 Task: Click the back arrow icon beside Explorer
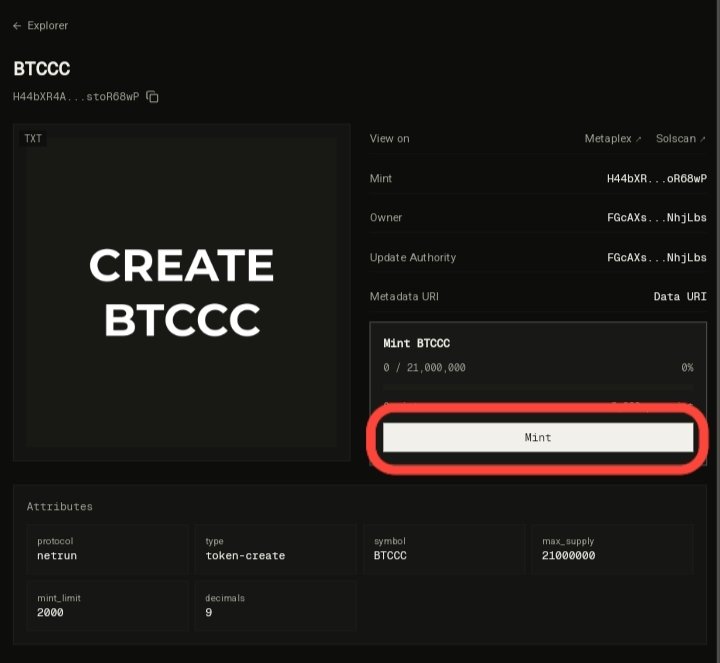click(17, 26)
